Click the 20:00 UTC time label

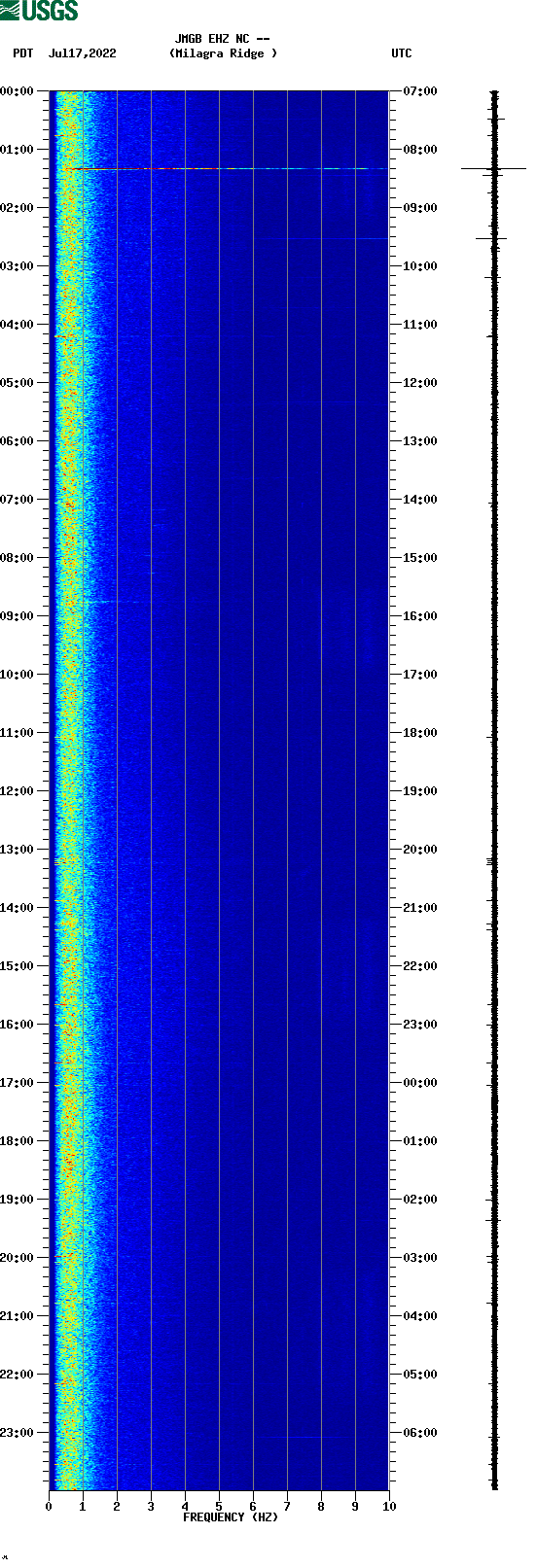pyautogui.click(x=420, y=850)
